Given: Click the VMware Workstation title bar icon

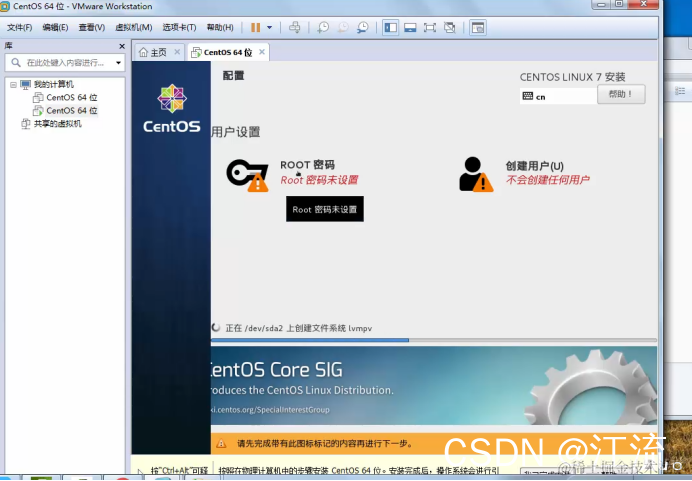Looking at the screenshot, I should click(x=4, y=6).
